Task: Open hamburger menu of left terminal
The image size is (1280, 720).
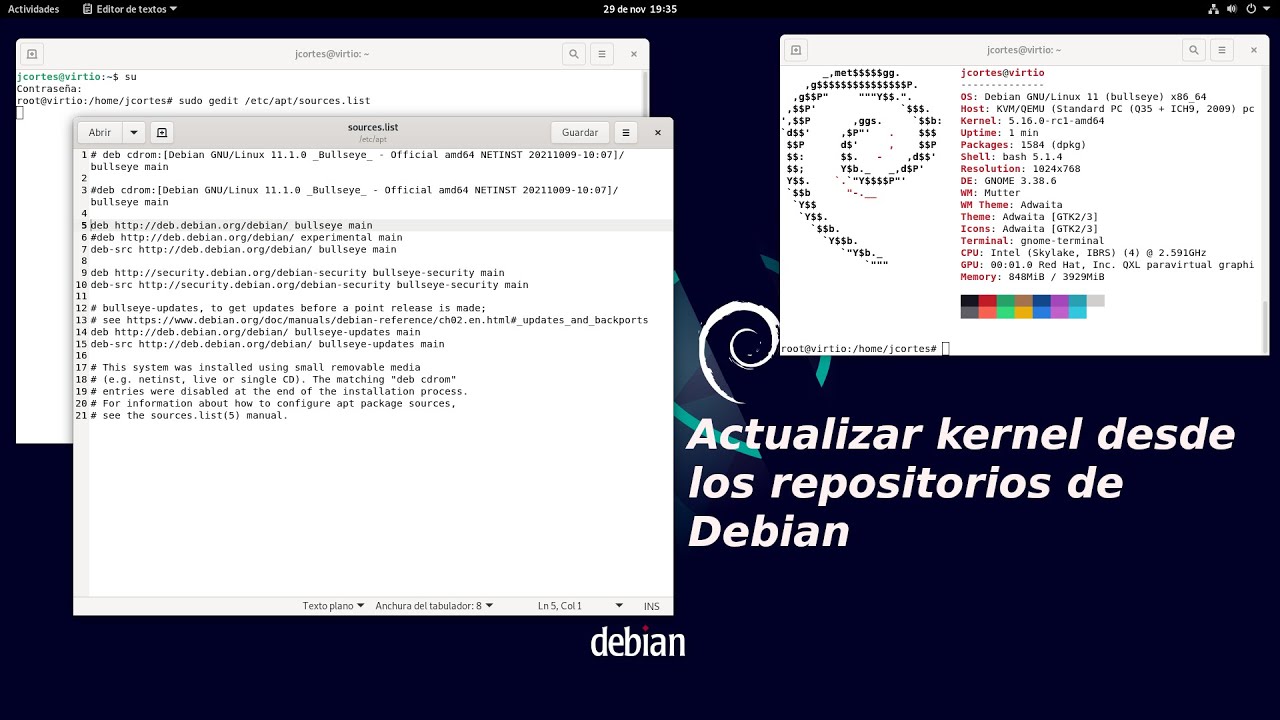Action: (601, 54)
